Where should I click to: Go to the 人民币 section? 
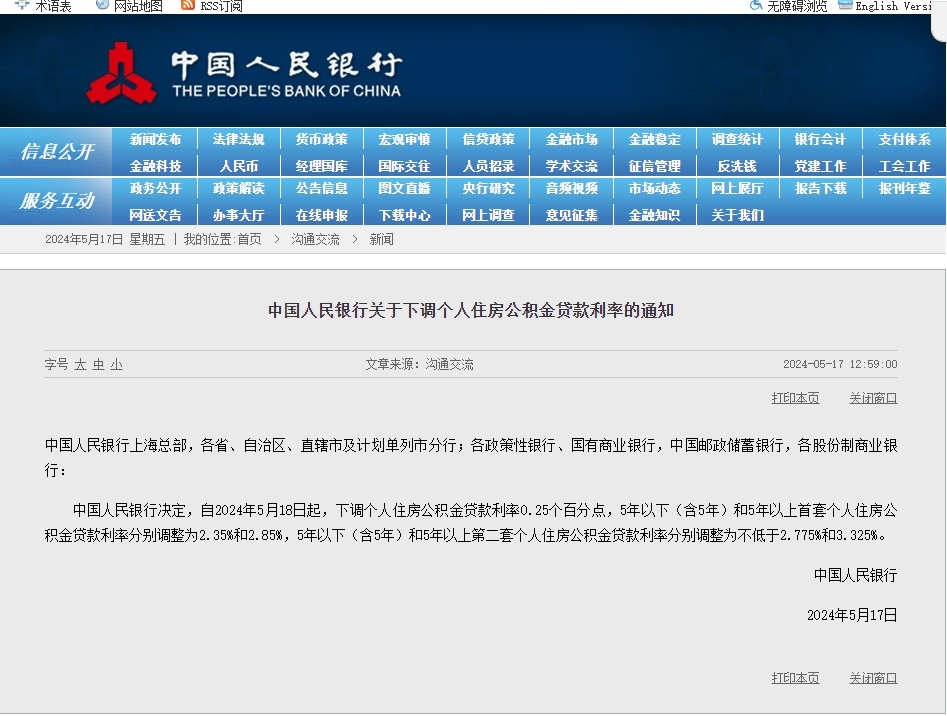coord(239,166)
